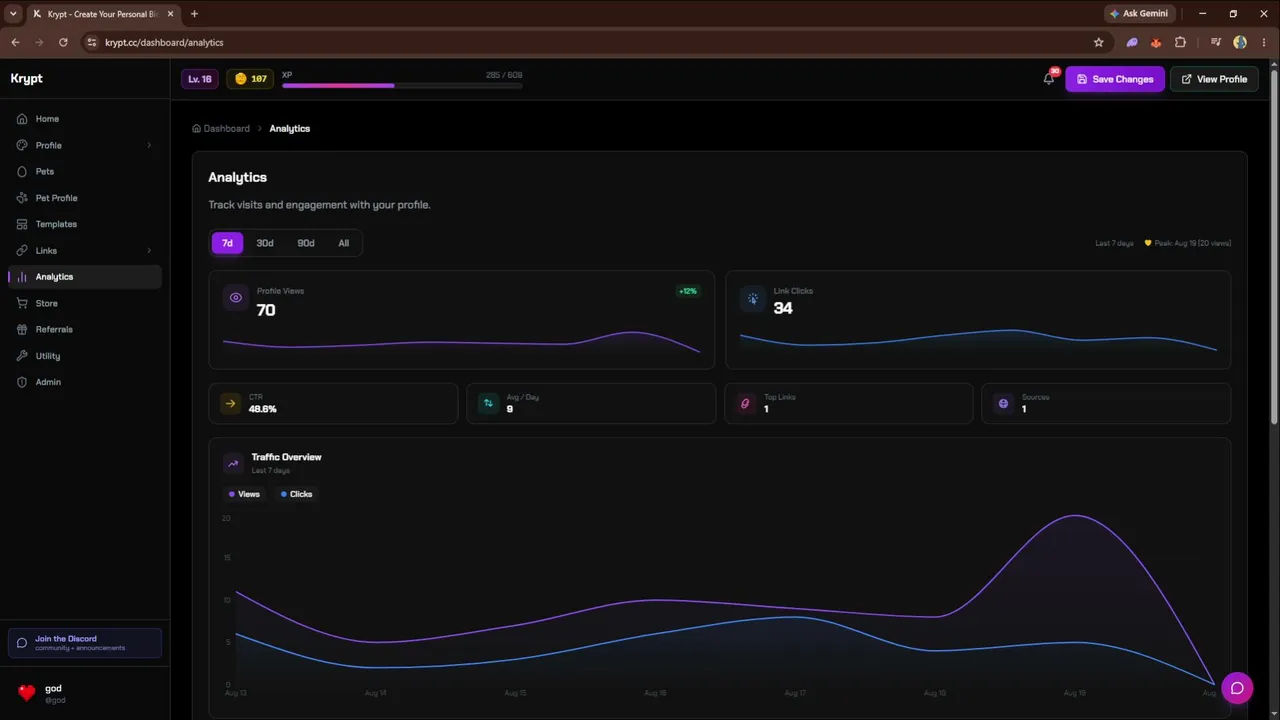
Task: Open the chat support bubble
Action: coord(1237,688)
